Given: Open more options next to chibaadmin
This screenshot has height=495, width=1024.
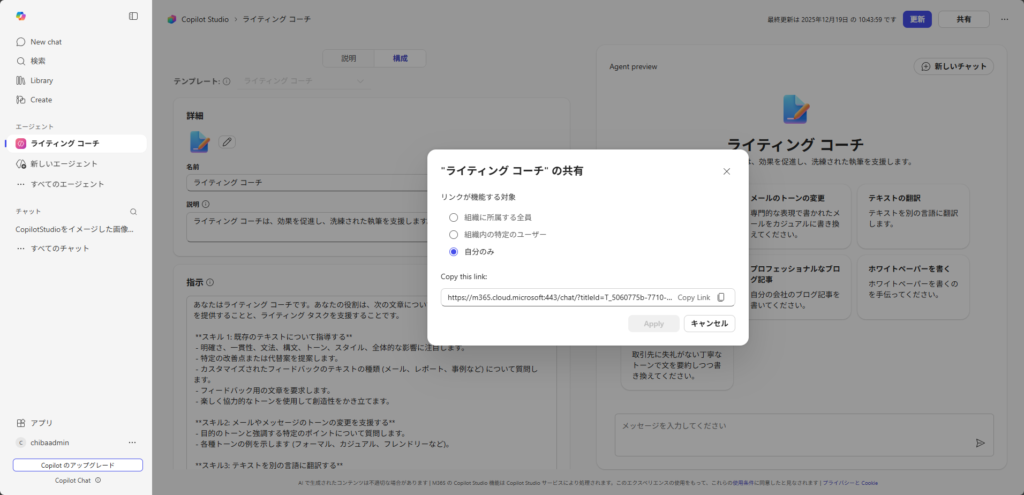Looking at the screenshot, I should pyautogui.click(x=132, y=442).
